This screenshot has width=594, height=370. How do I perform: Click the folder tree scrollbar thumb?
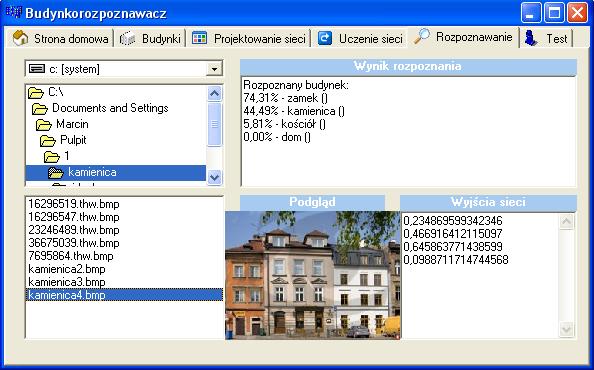click(x=214, y=124)
